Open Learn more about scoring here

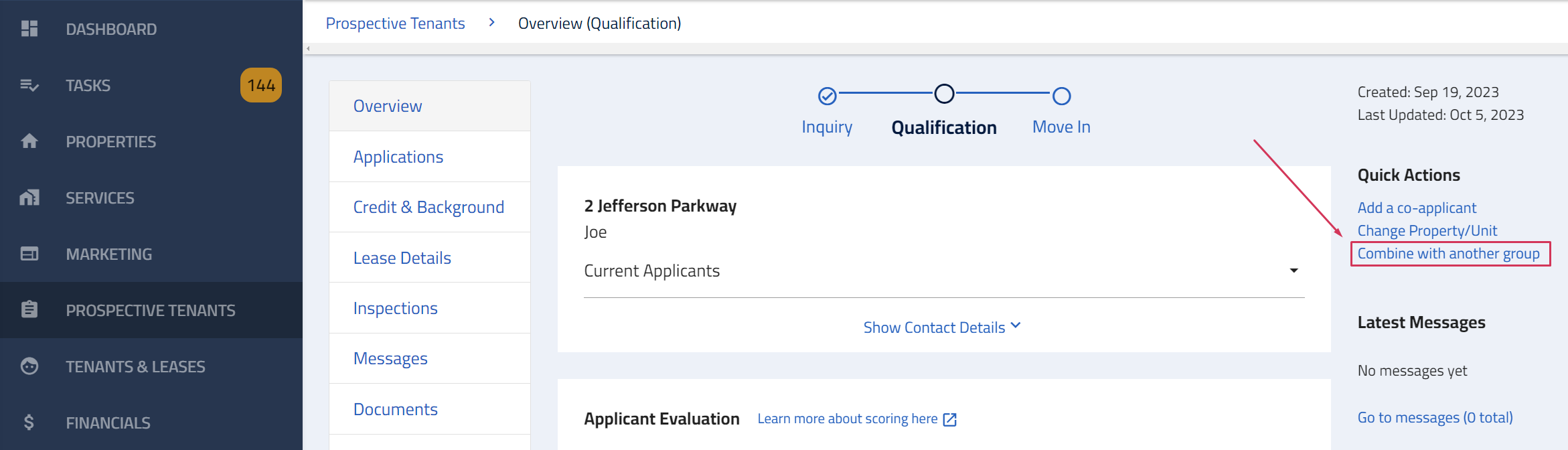coord(849,419)
